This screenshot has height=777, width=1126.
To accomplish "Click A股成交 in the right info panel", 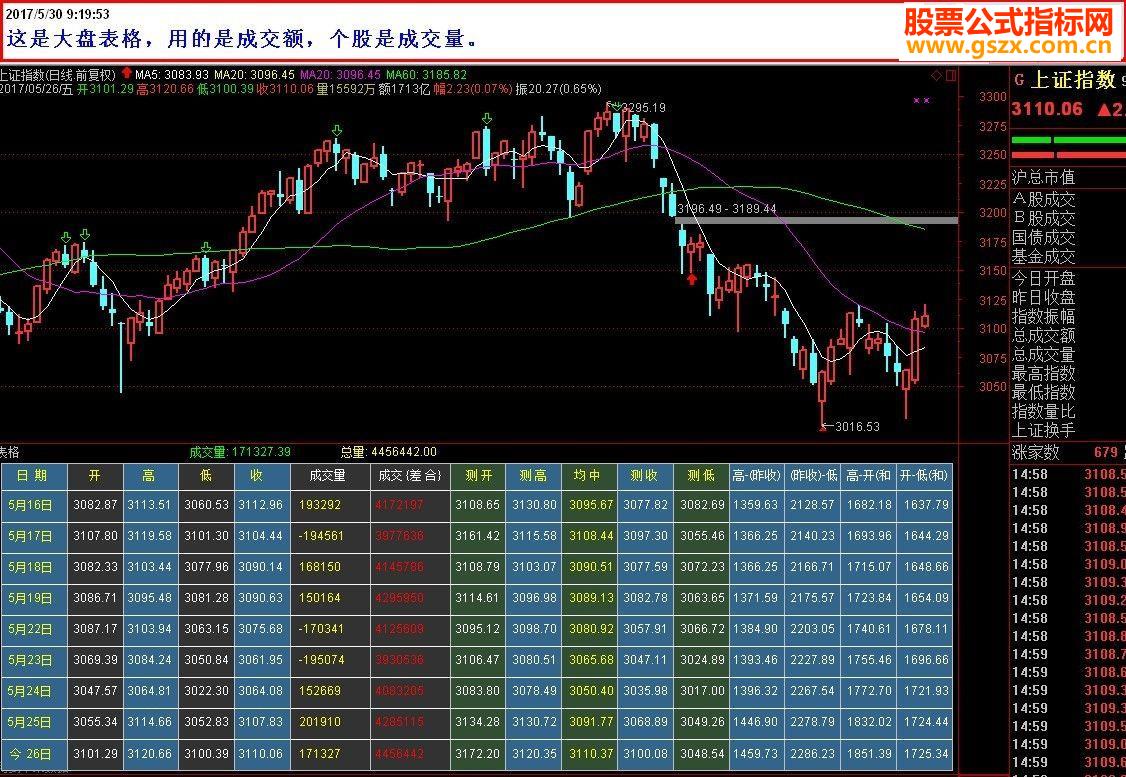I will pyautogui.click(x=1043, y=200).
